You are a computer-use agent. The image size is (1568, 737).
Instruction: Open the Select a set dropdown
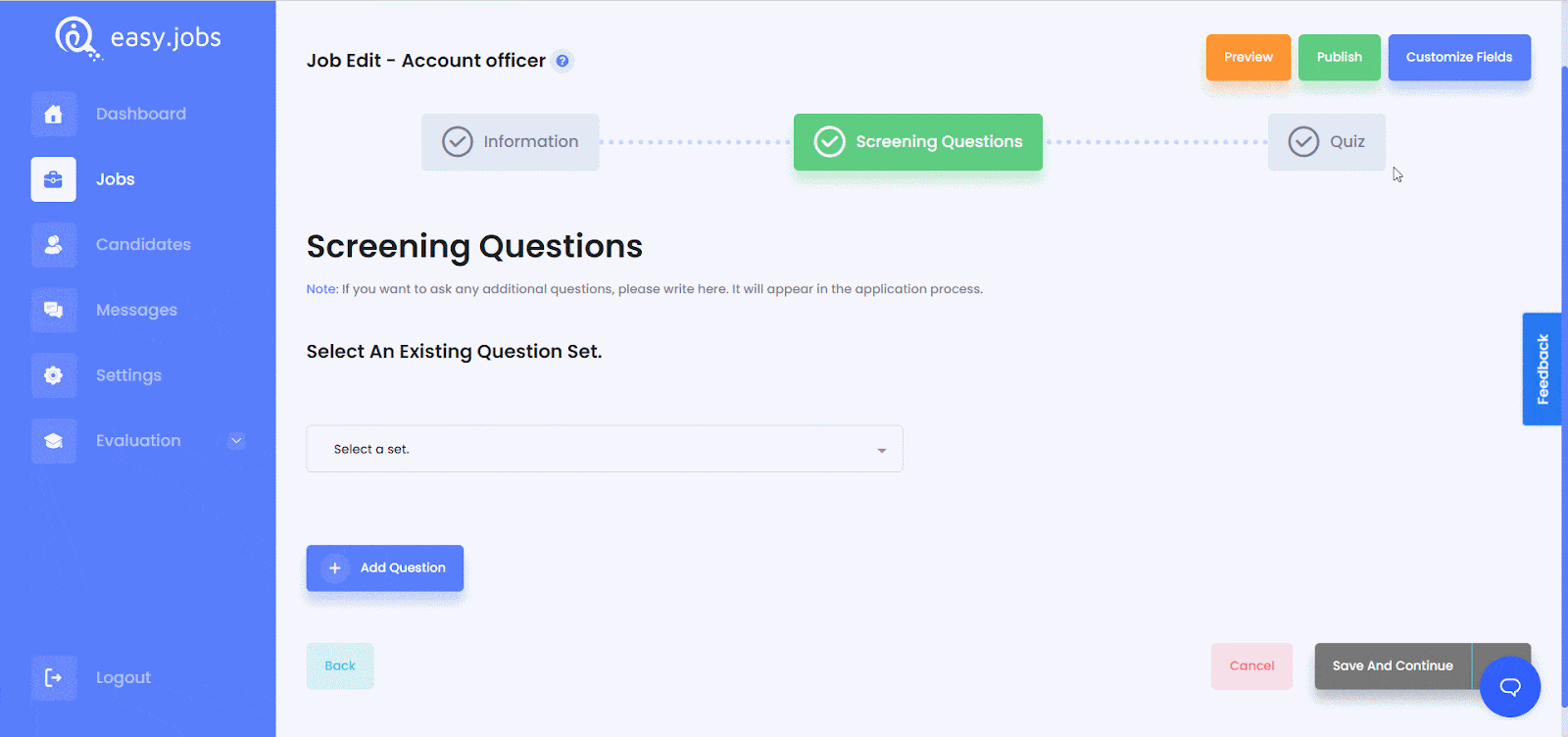click(x=605, y=449)
